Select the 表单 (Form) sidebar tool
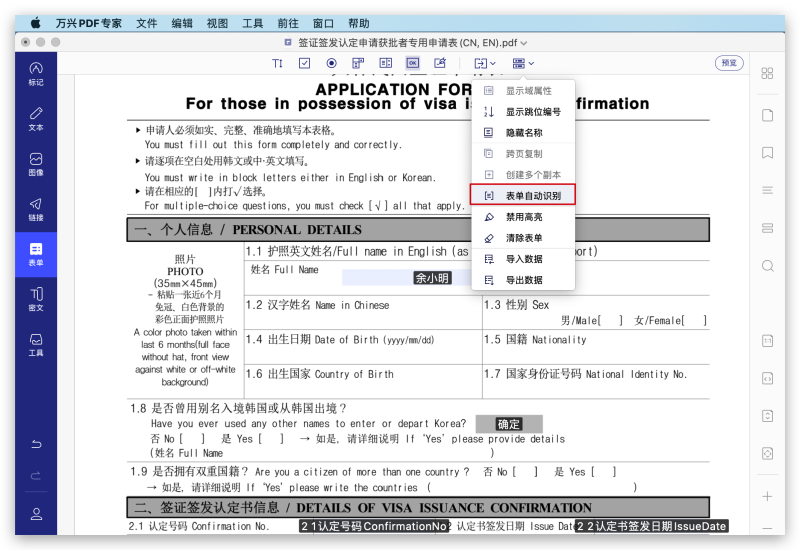Screen dimensions: 800x550 (x=36, y=255)
